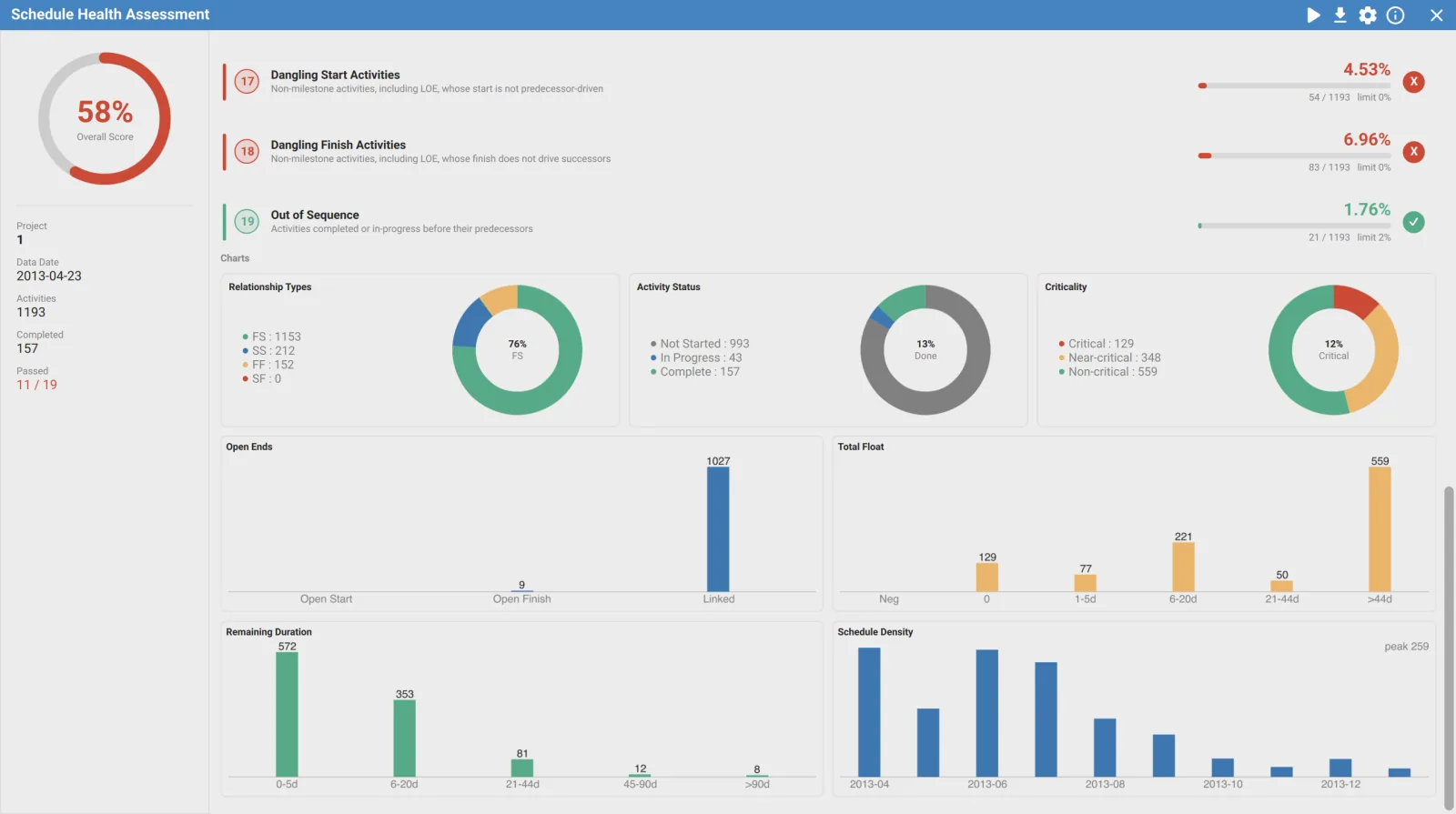Click the '21 / 1193' count text

pyautogui.click(x=1330, y=237)
